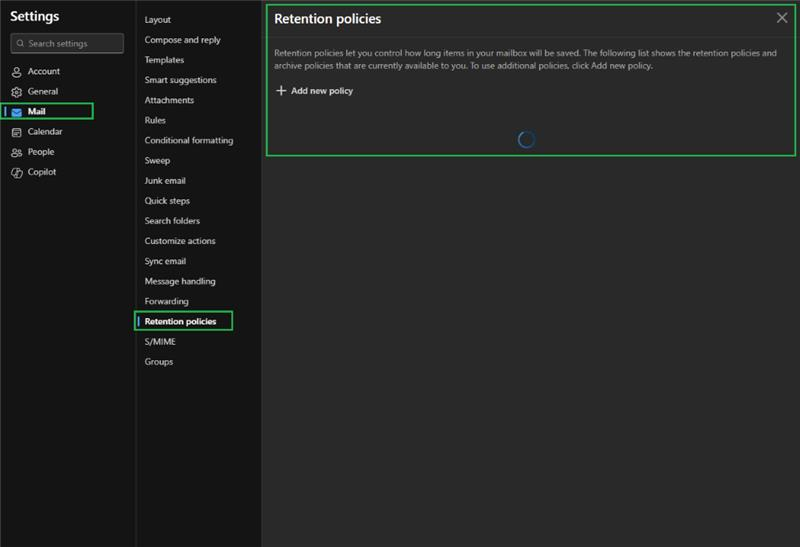Screen dimensions: 800x547
Task: Click the Mail envelope icon
Action: coord(17,112)
